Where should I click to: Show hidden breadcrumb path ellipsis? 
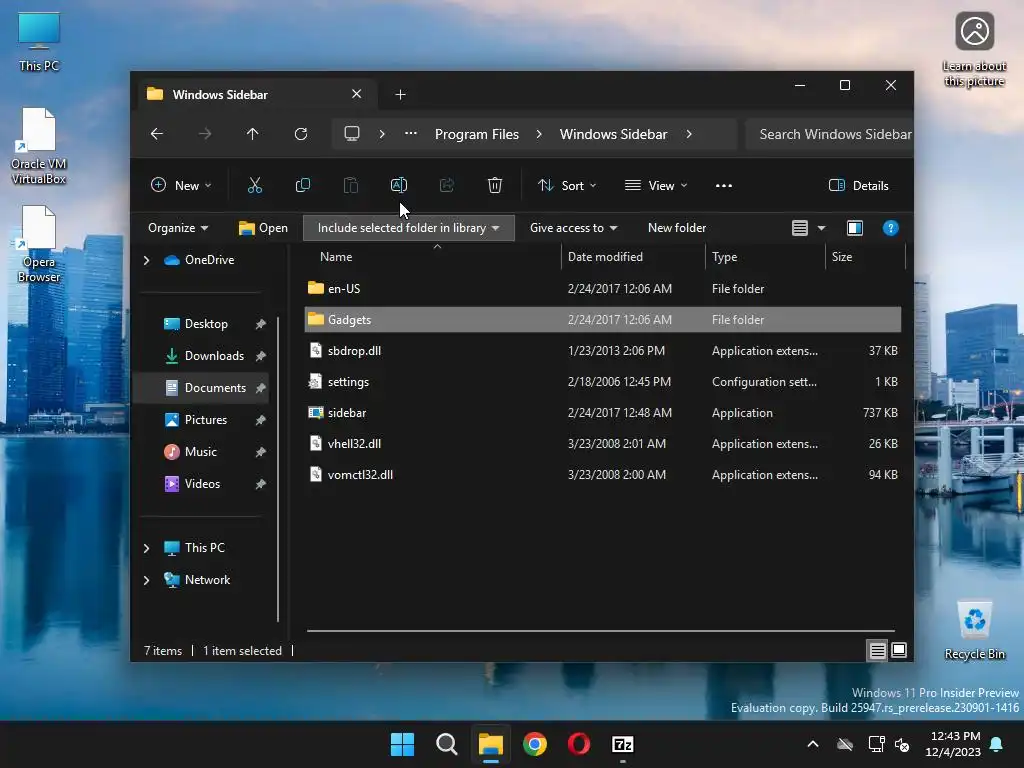(411, 133)
